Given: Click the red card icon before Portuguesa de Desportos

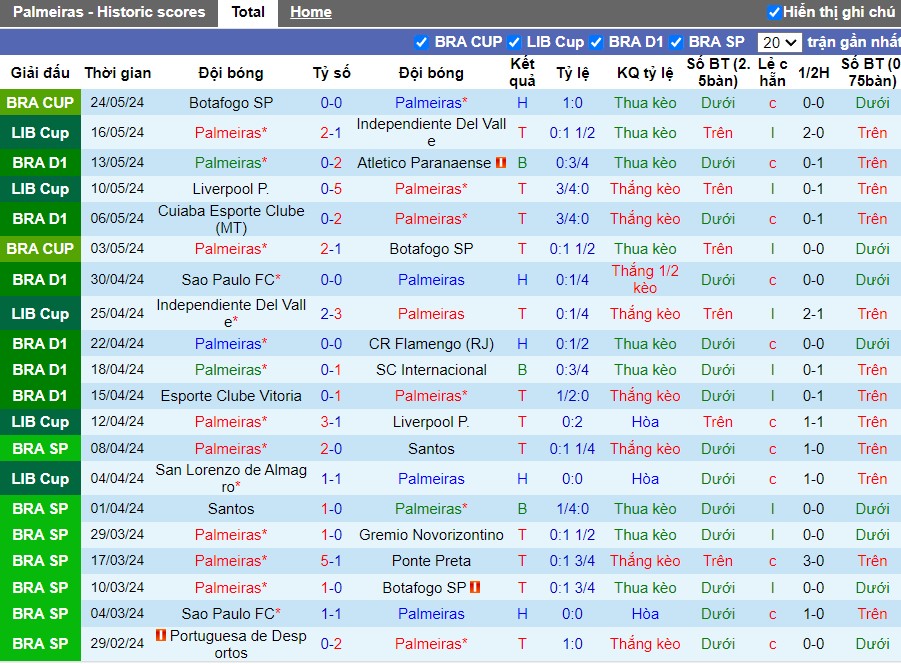Looking at the screenshot, I should click(161, 635).
